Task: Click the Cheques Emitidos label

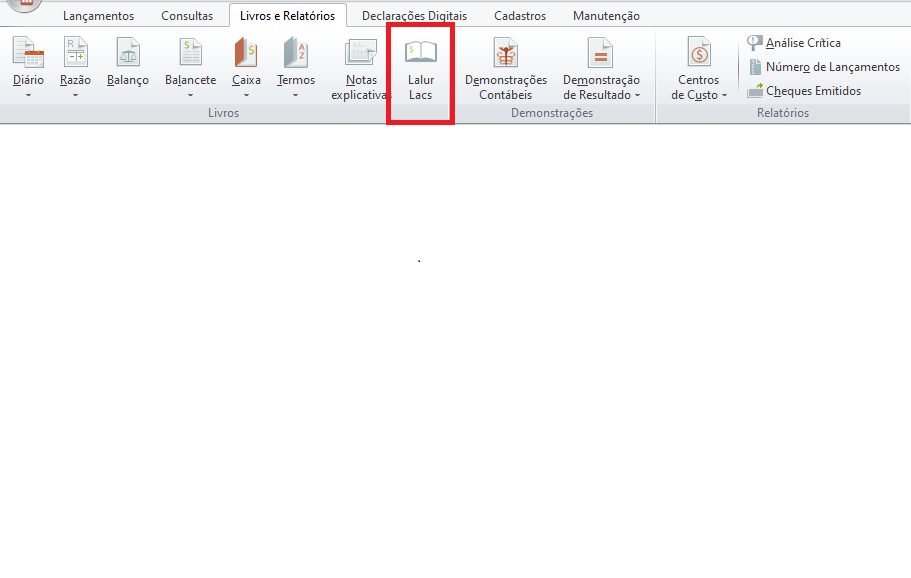Action: pyautogui.click(x=813, y=91)
